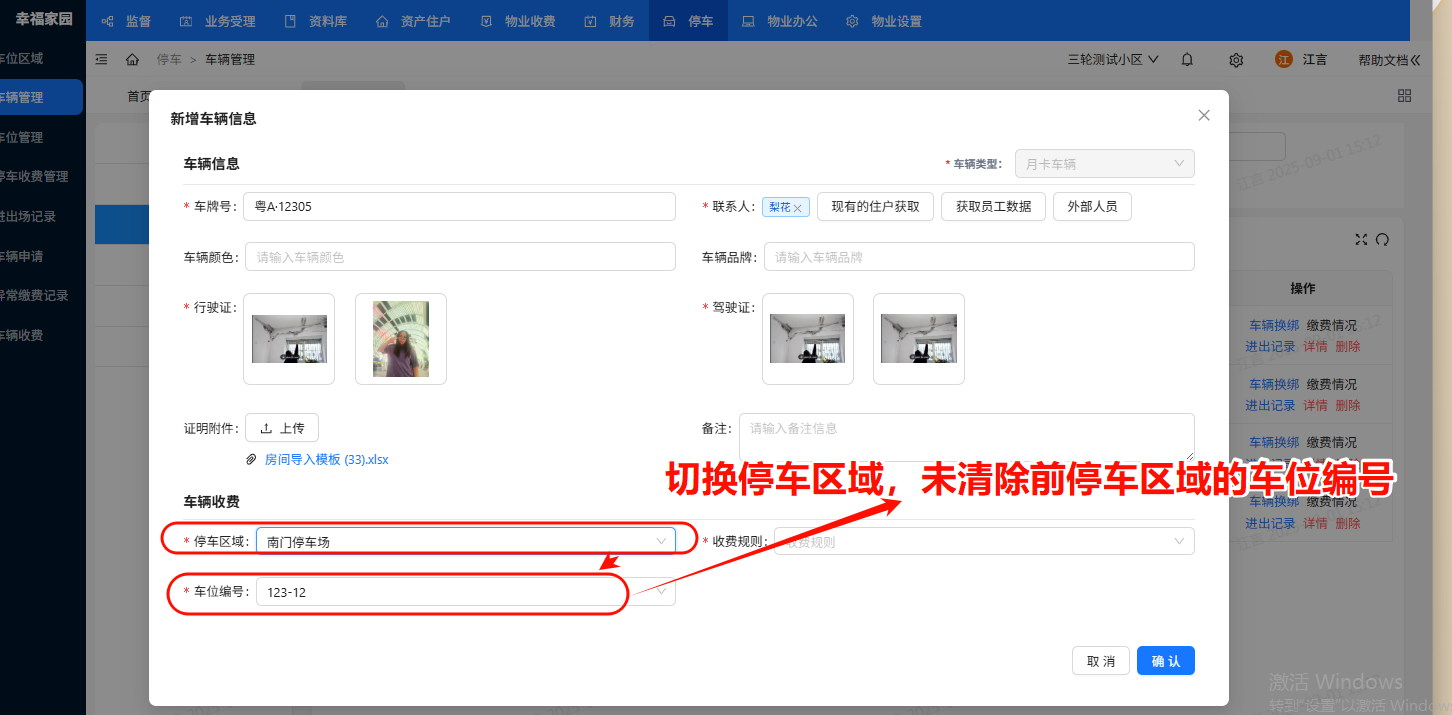The width and height of the screenshot is (1452, 715).
Task: Open the 三轮测试小区 community selector
Action: [1110, 59]
